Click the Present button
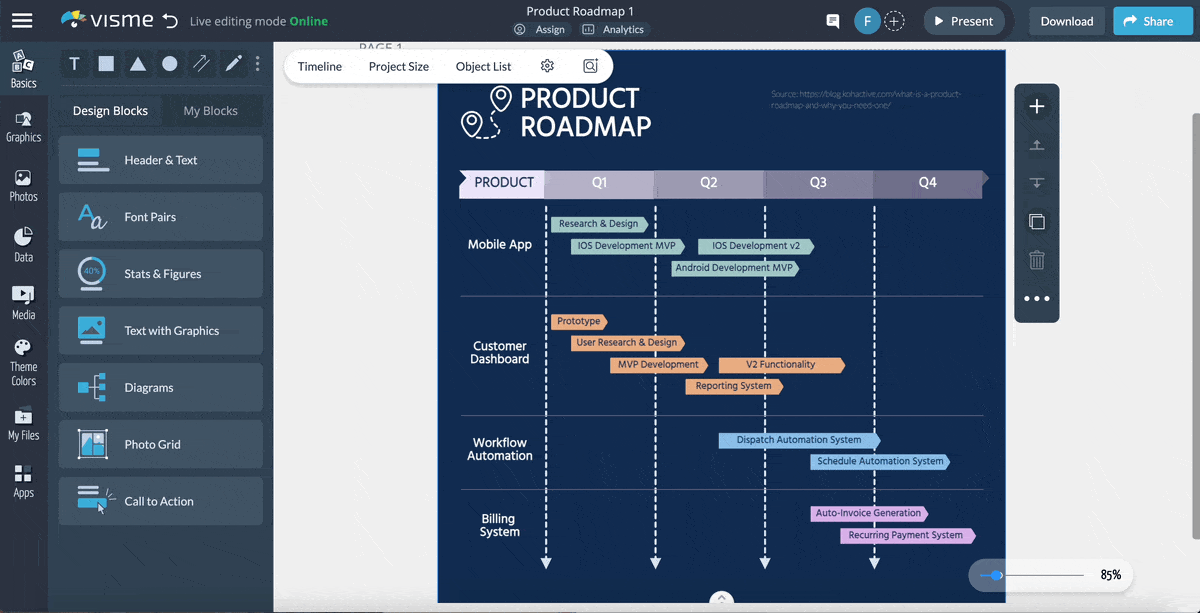Screen dimensions: 1200x613 963,20
